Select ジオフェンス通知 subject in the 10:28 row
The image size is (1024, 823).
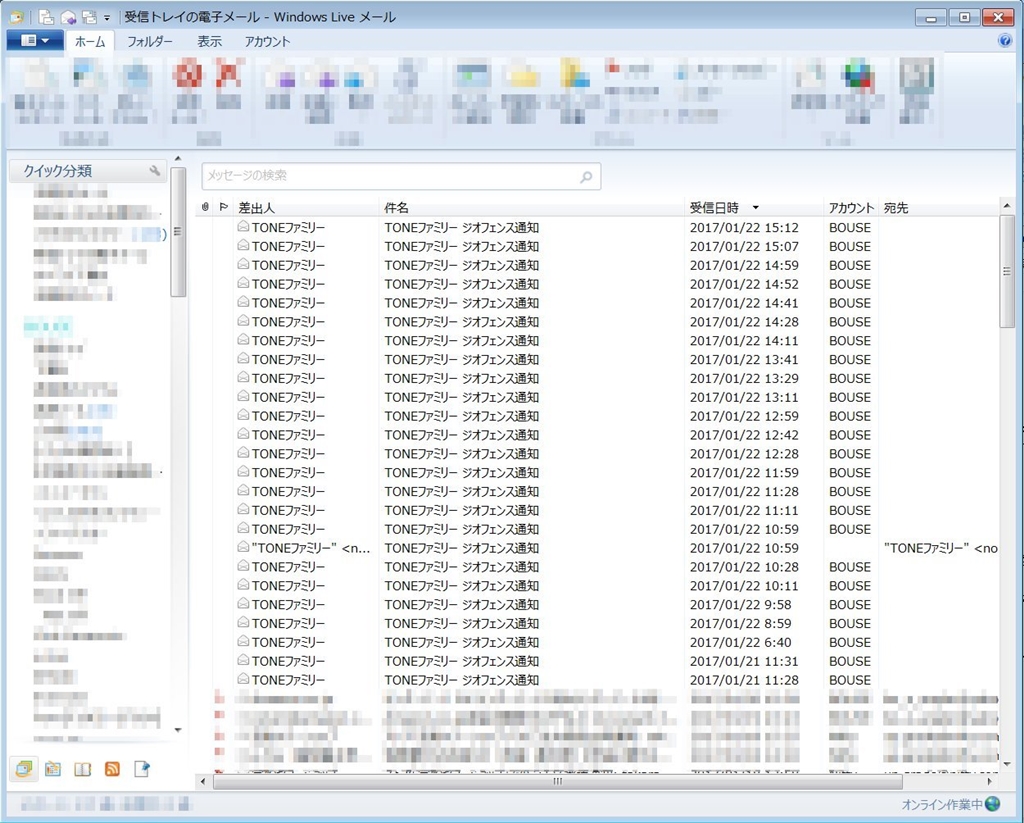point(500,567)
